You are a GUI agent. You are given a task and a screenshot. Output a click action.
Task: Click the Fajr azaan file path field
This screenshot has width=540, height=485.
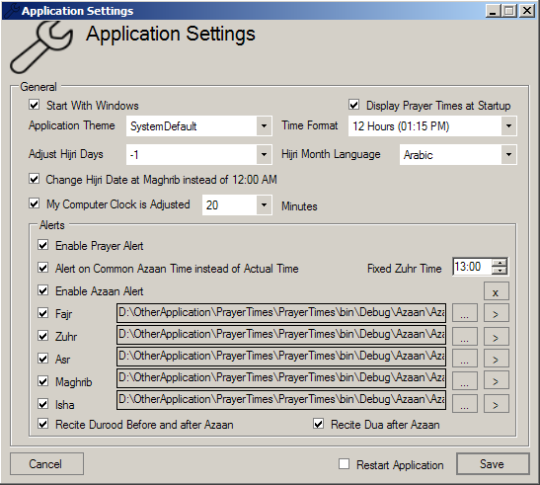click(x=281, y=313)
